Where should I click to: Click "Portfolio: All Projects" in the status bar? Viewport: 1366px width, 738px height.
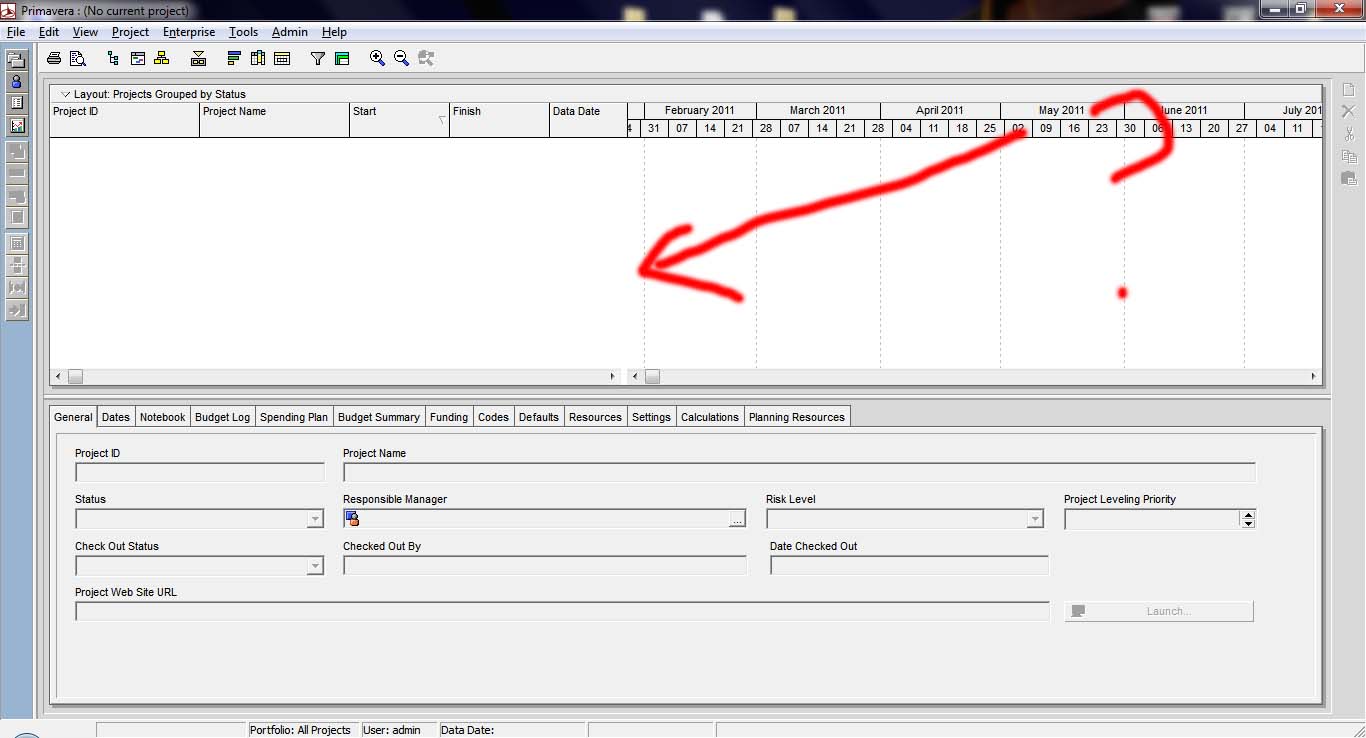point(300,730)
